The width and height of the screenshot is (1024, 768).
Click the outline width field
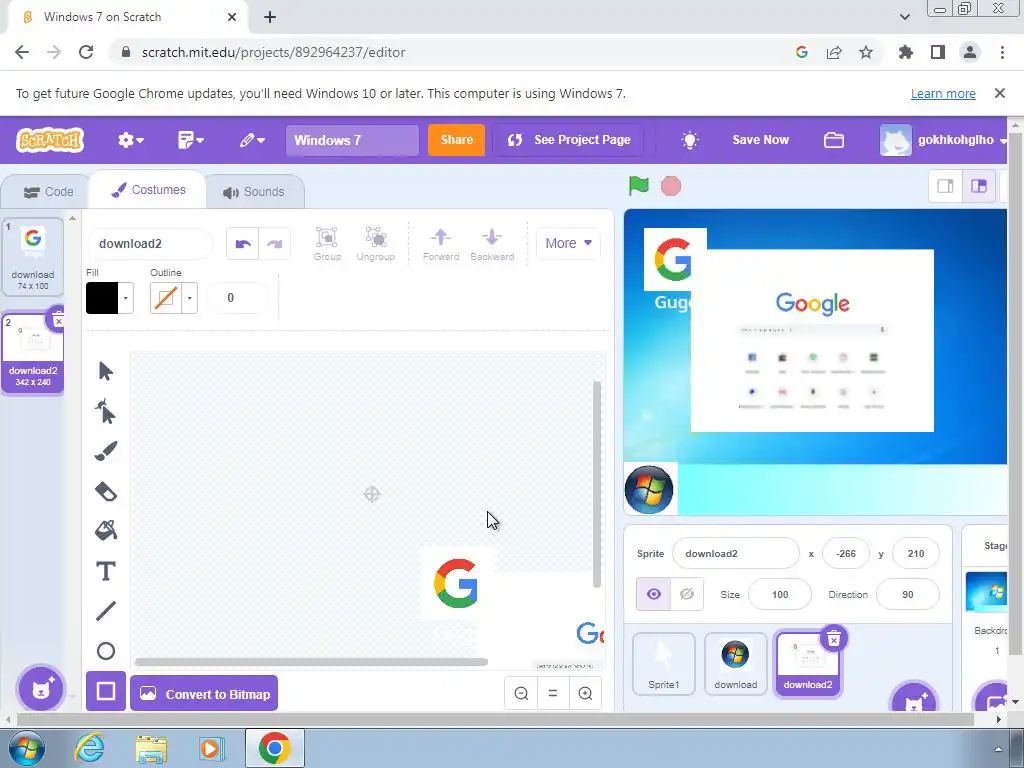tap(237, 298)
